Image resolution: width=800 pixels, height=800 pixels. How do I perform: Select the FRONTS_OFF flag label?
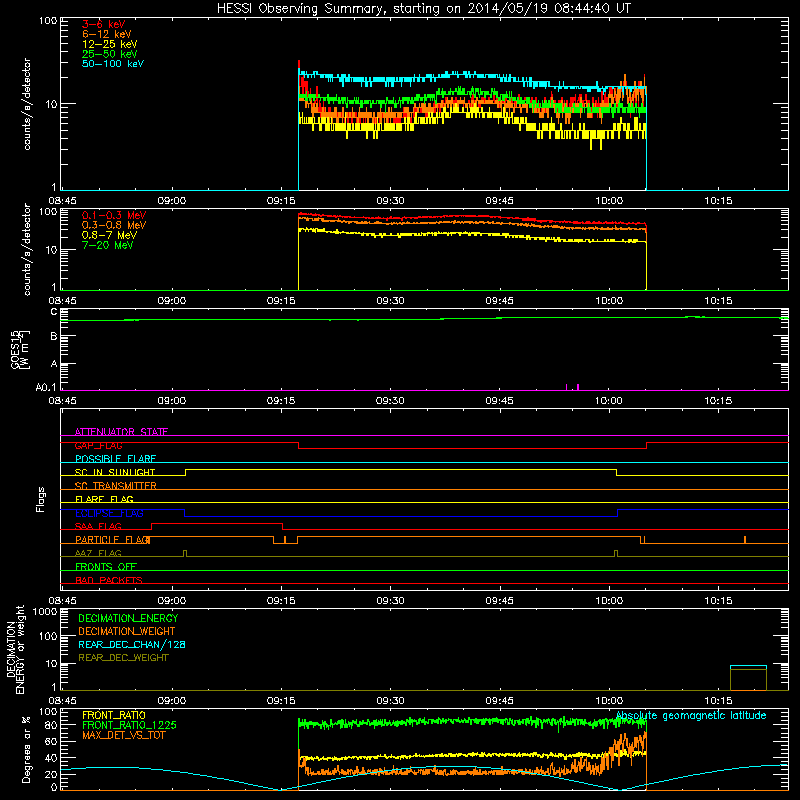(x=106, y=567)
